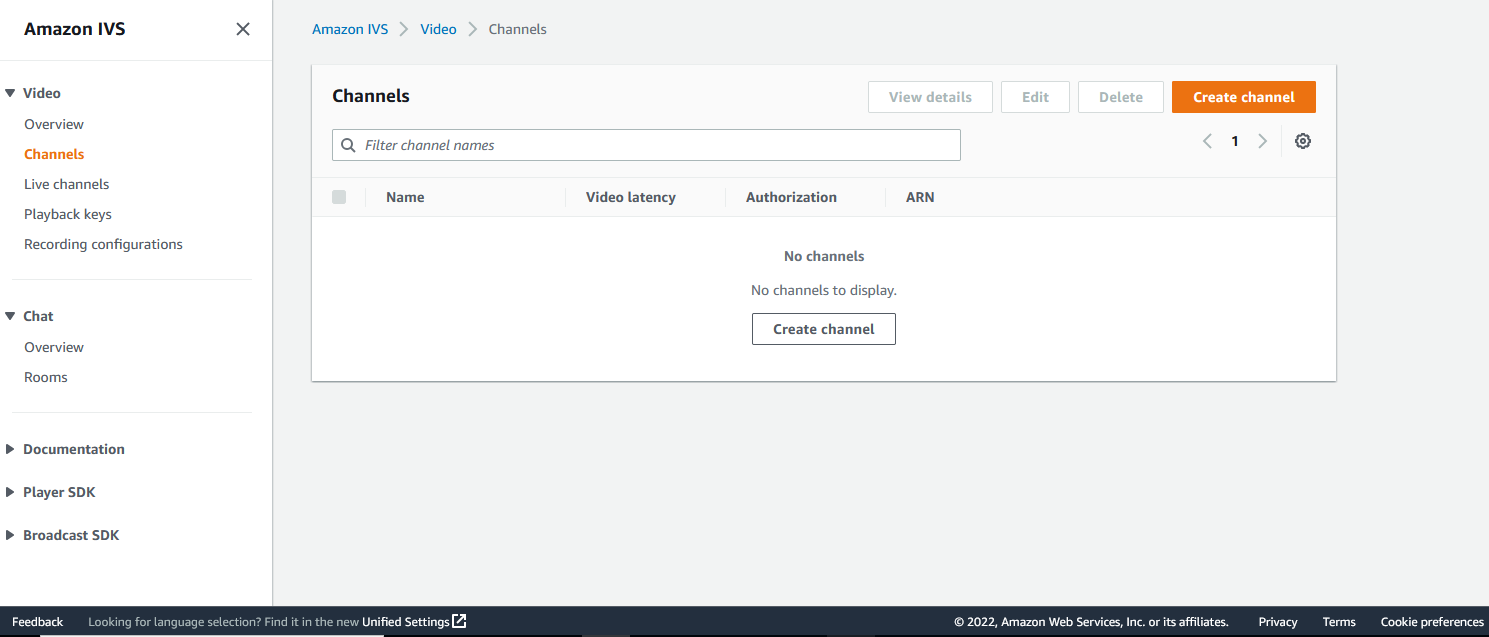Navigate to Playback keys
The image size is (1489, 637).
(67, 213)
